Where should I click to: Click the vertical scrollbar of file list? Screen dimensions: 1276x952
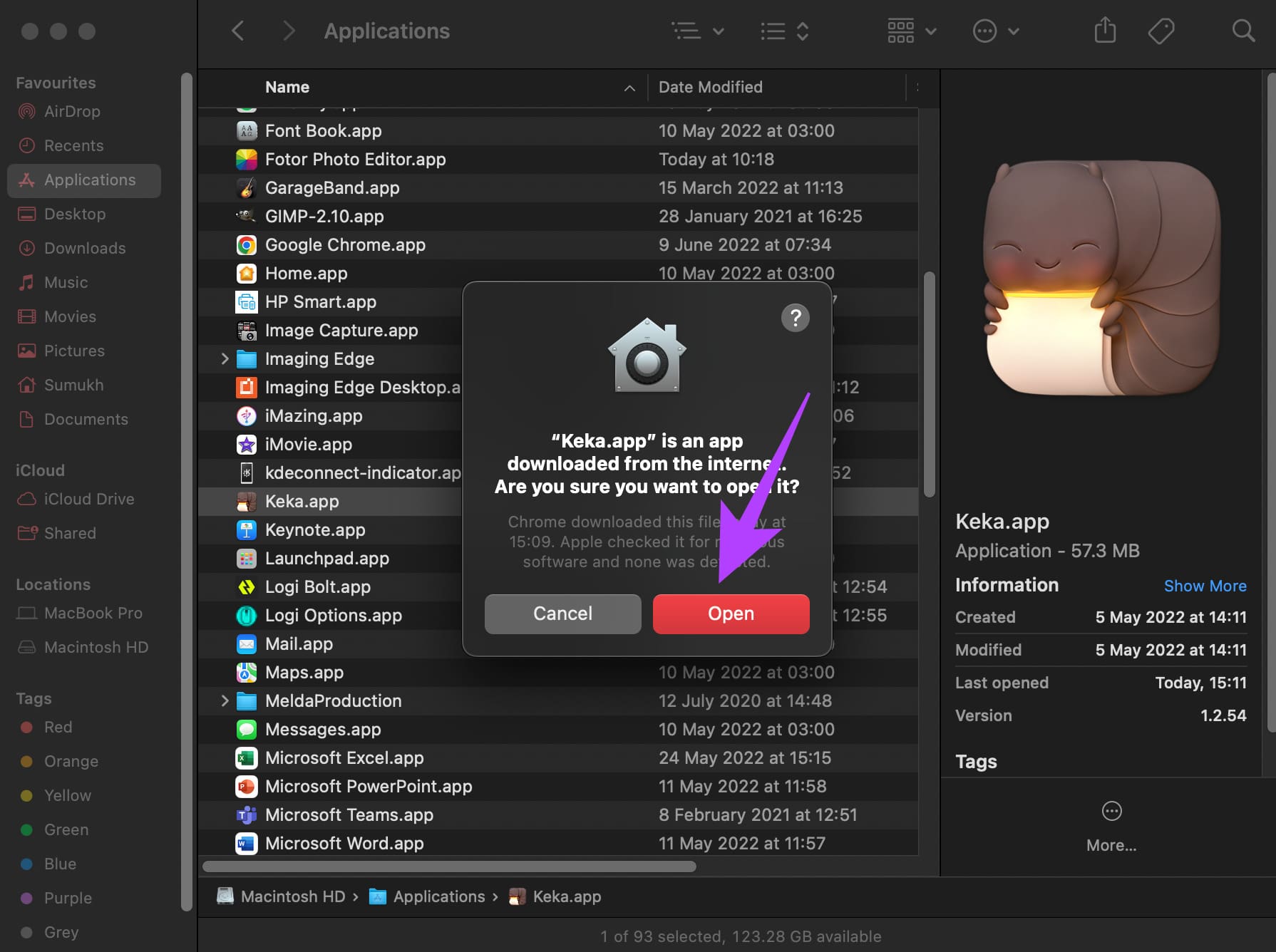click(929, 385)
